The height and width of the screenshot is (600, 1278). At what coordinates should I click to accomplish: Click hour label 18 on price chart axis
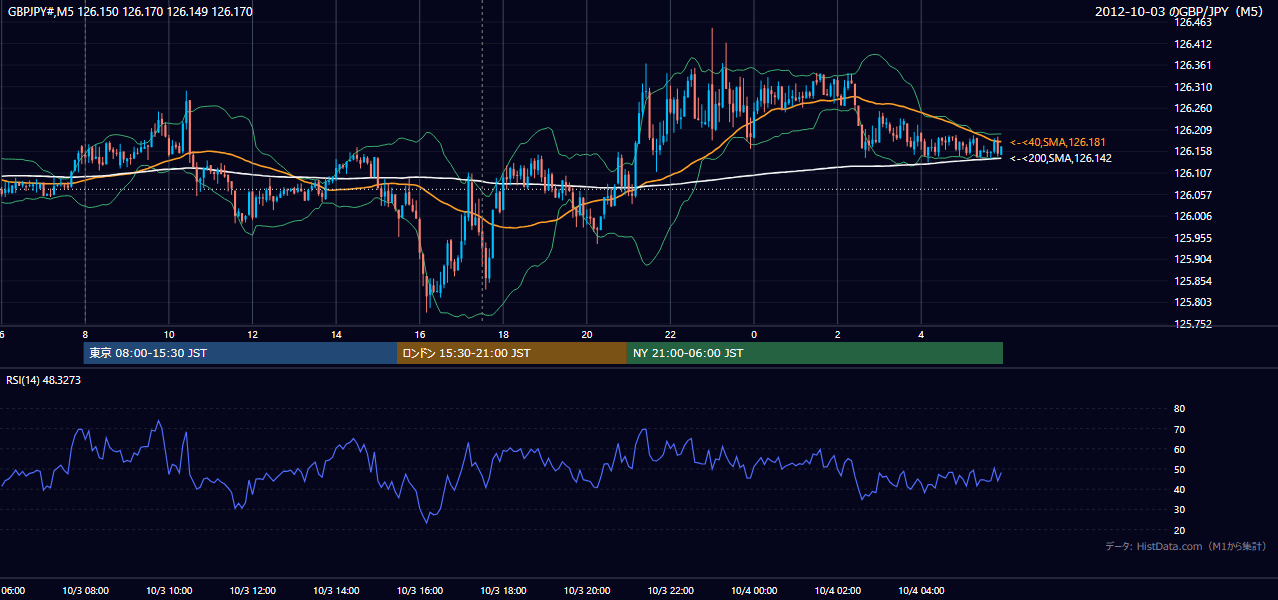pyautogui.click(x=503, y=335)
